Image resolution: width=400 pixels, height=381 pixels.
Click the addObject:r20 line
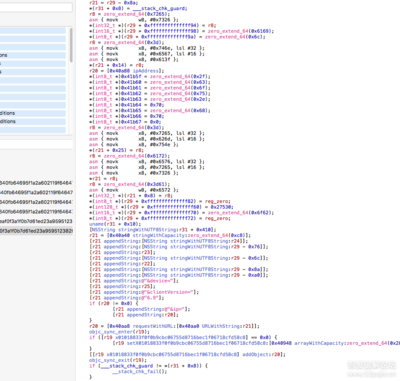[187, 354]
